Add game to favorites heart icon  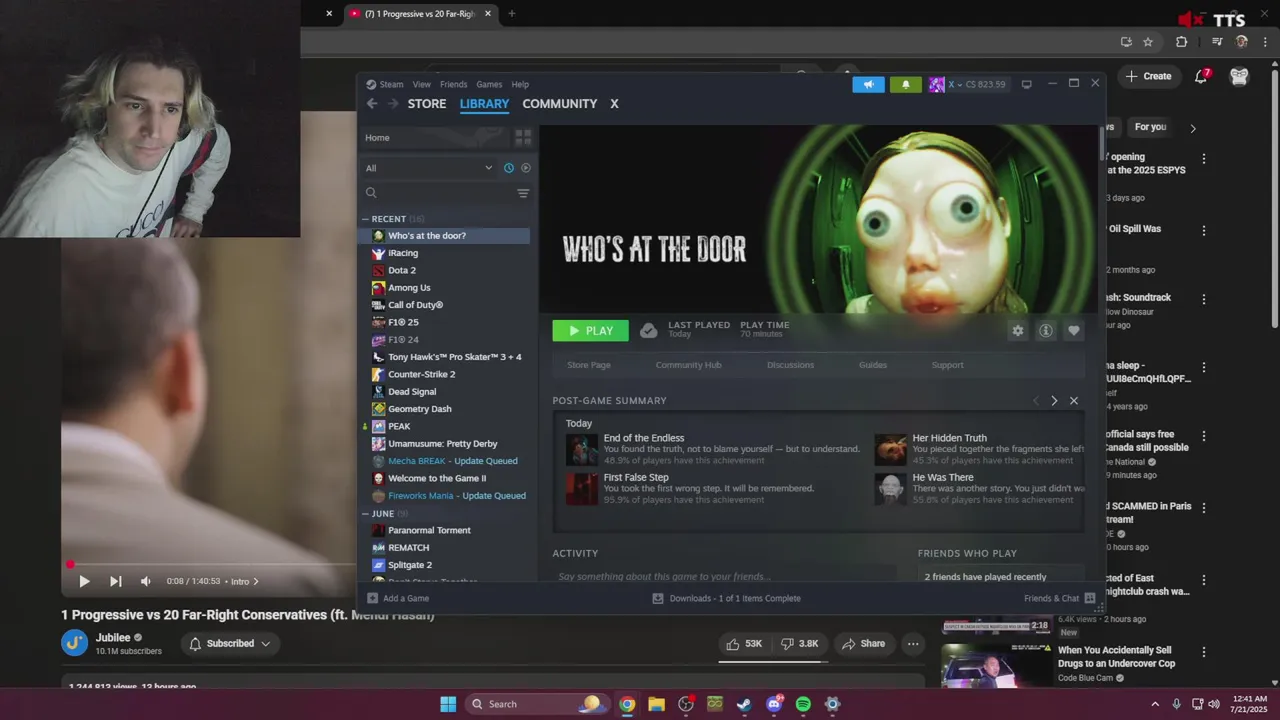click(x=1074, y=331)
